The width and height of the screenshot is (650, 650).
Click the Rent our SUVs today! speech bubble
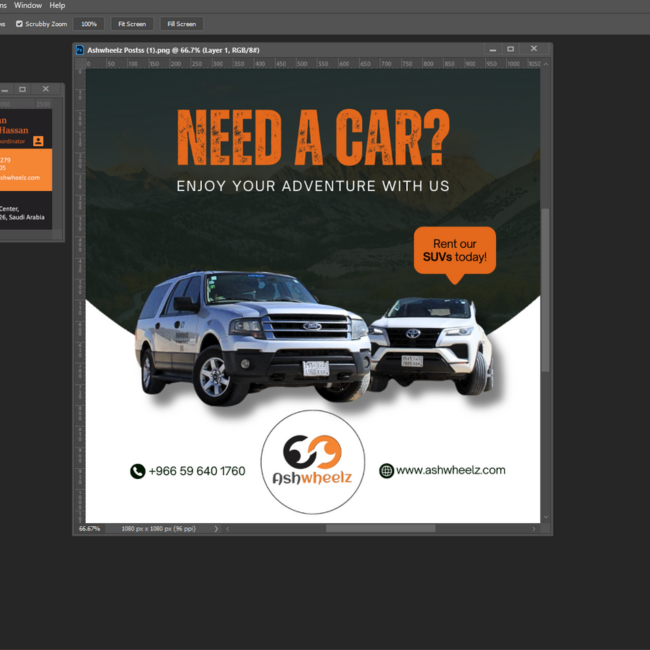point(455,254)
